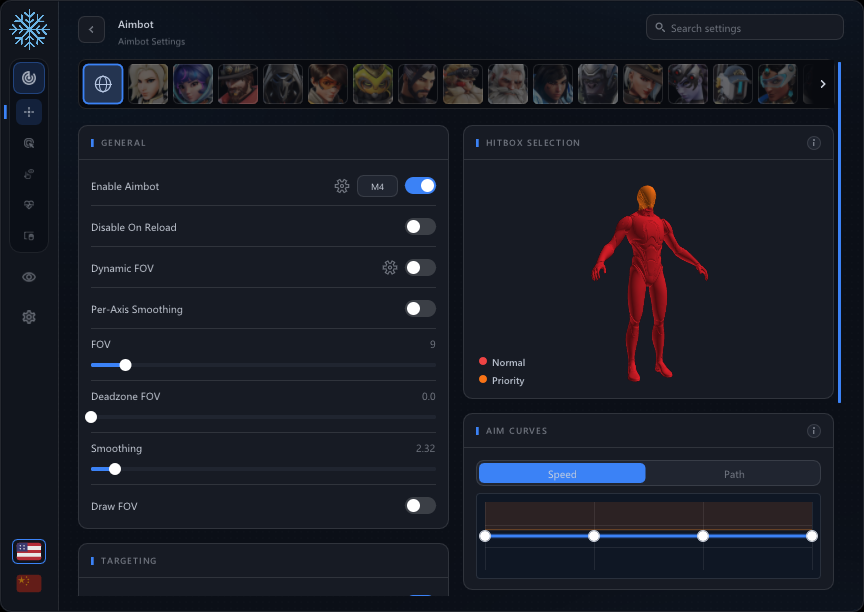Switch to the Path curve tab
This screenshot has width=864, height=612.
[733, 474]
